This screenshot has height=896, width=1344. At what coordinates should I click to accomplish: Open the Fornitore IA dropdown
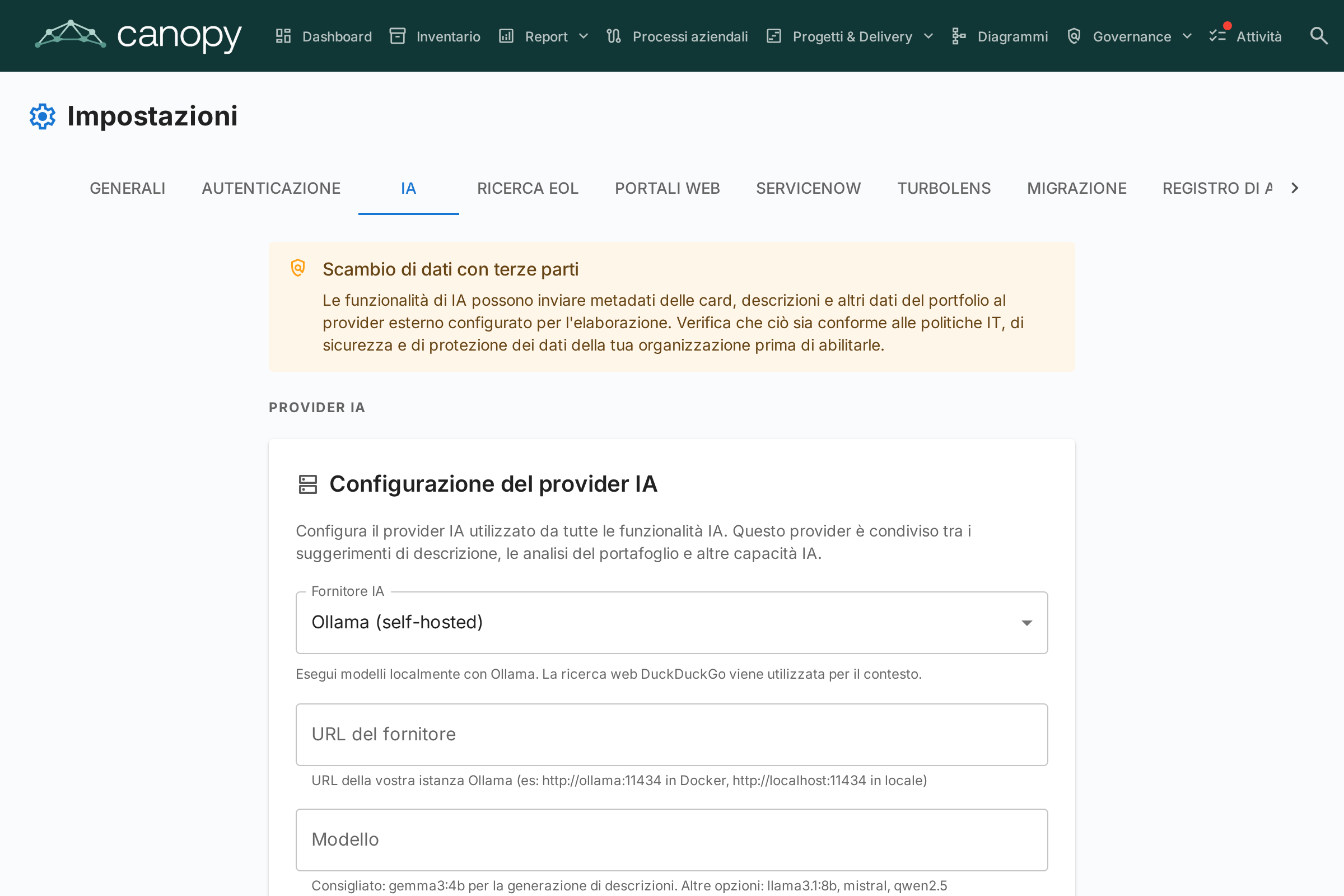(672, 622)
